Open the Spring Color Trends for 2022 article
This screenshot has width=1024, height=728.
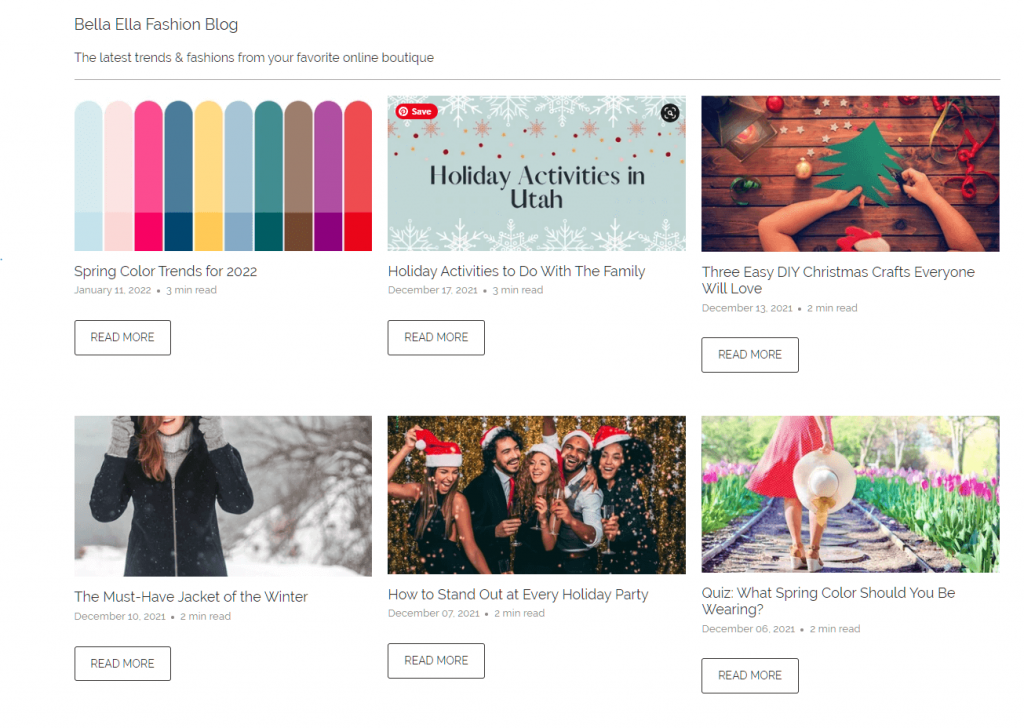166,271
